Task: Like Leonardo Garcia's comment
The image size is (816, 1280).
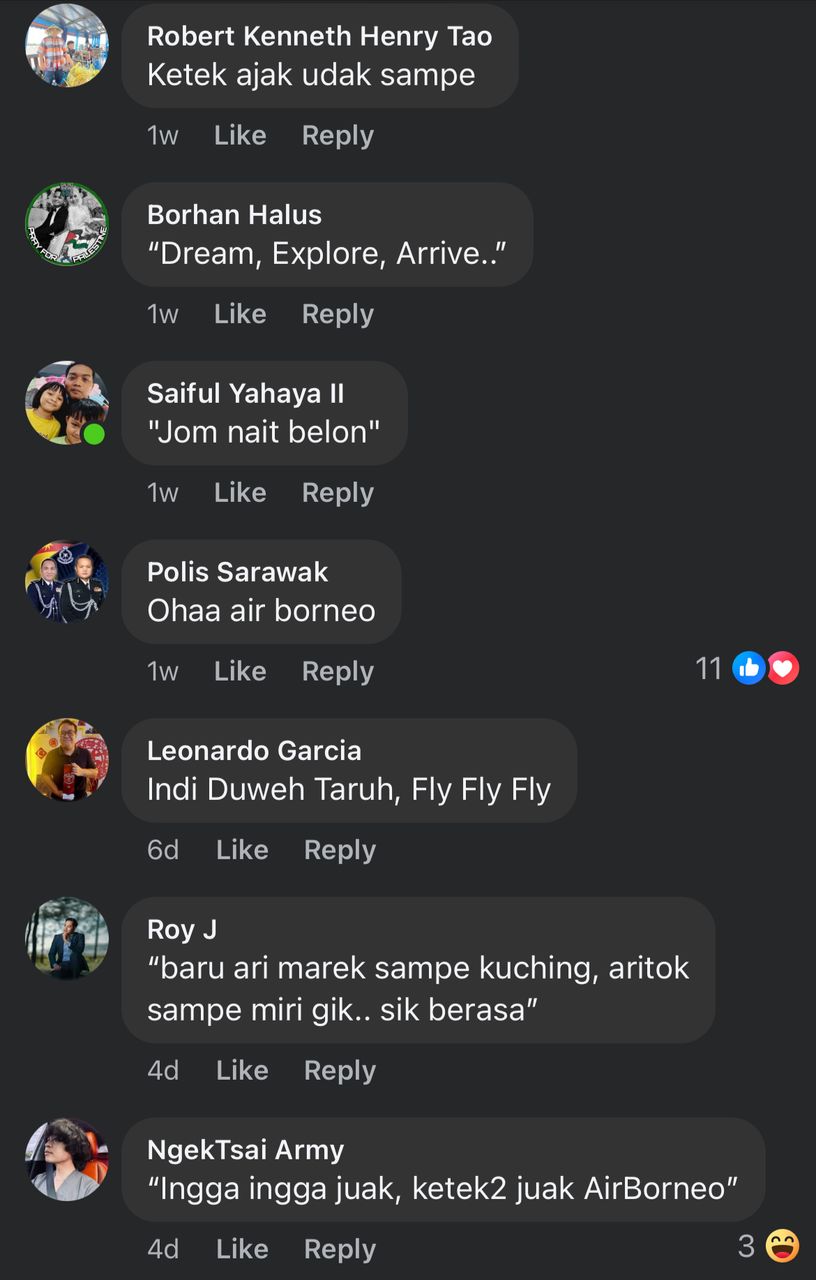Action: 242,850
